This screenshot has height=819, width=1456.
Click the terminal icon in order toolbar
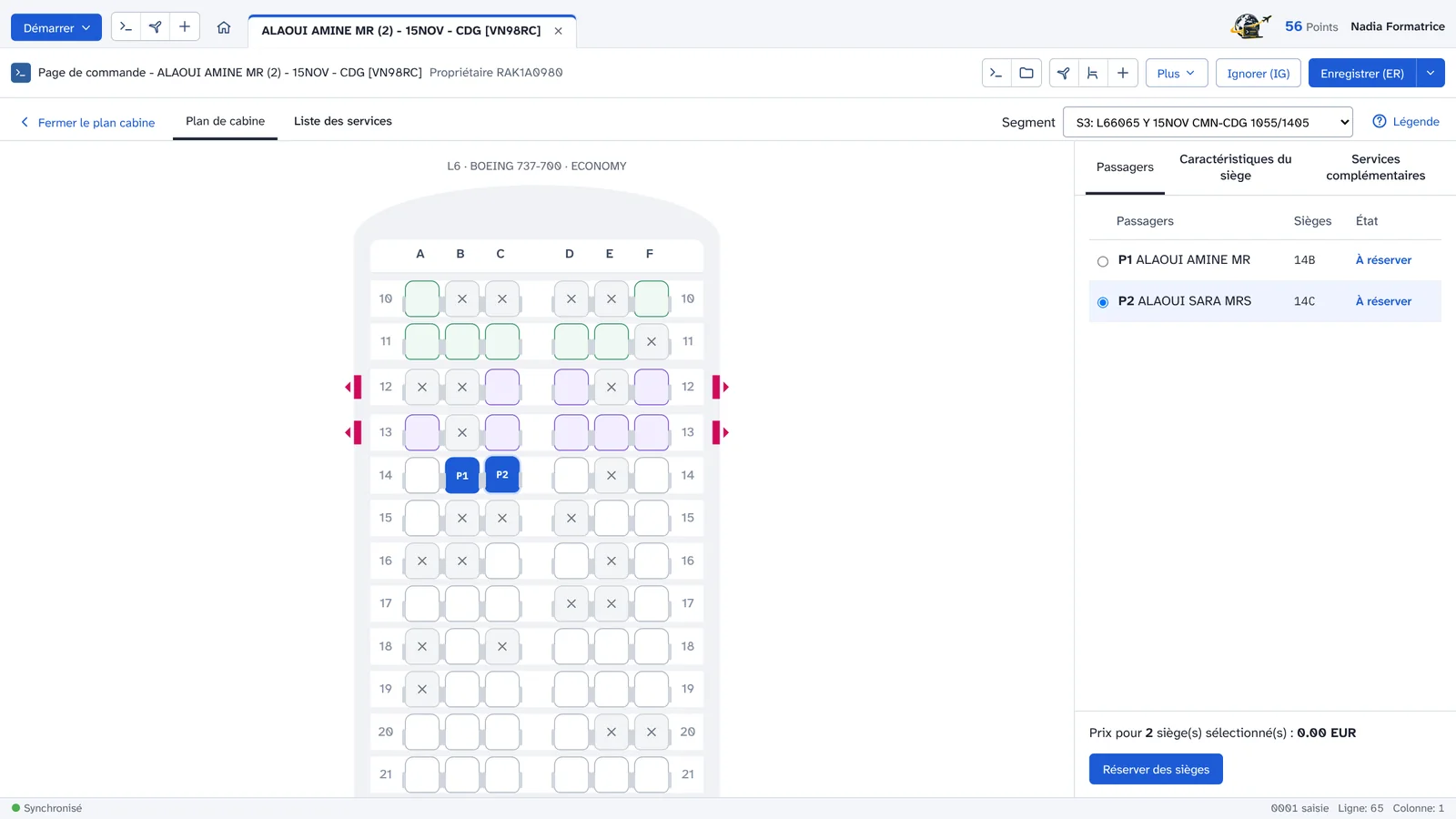click(996, 73)
